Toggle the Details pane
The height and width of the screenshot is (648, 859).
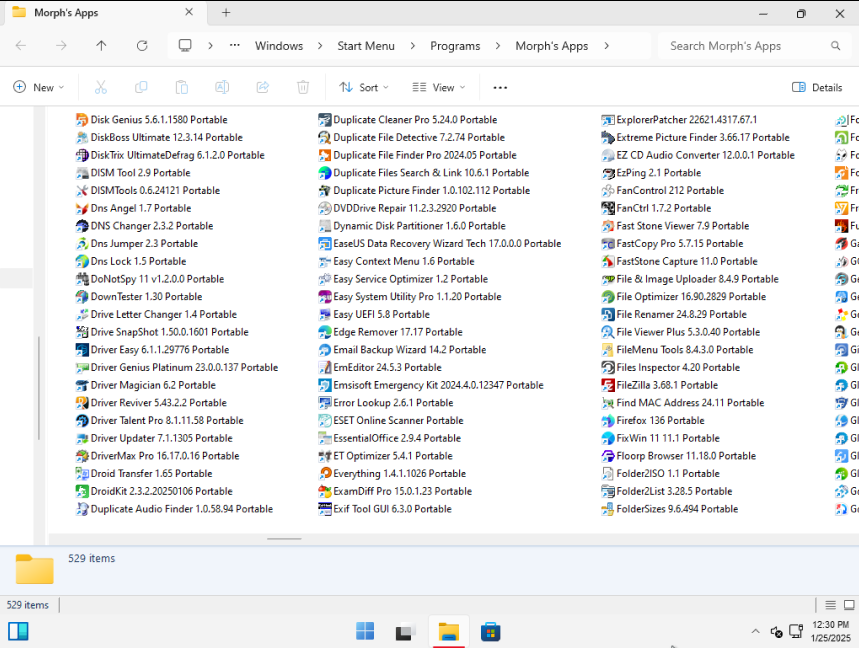click(x=817, y=87)
